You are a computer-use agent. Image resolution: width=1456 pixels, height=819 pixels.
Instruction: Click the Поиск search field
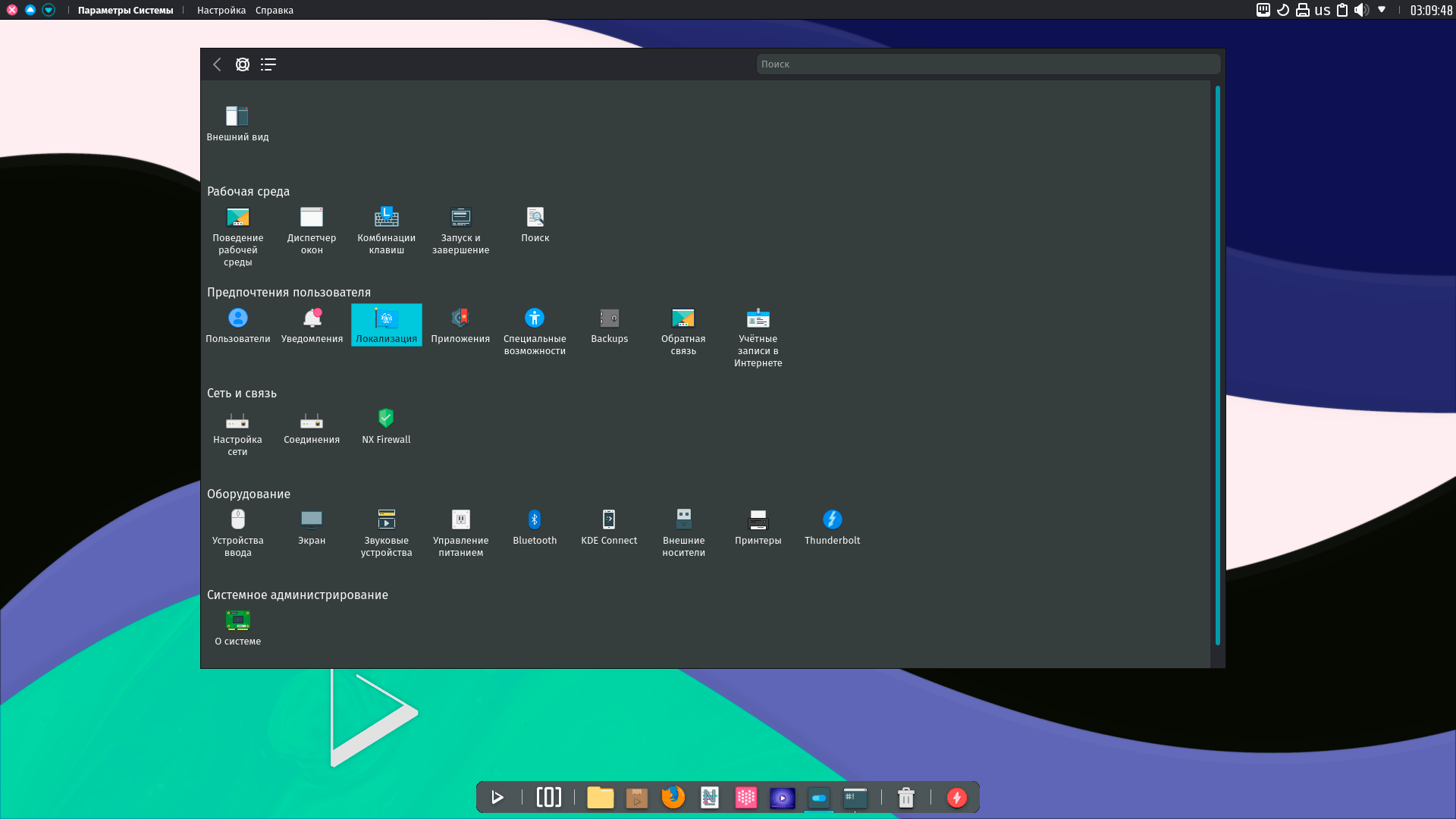click(987, 64)
